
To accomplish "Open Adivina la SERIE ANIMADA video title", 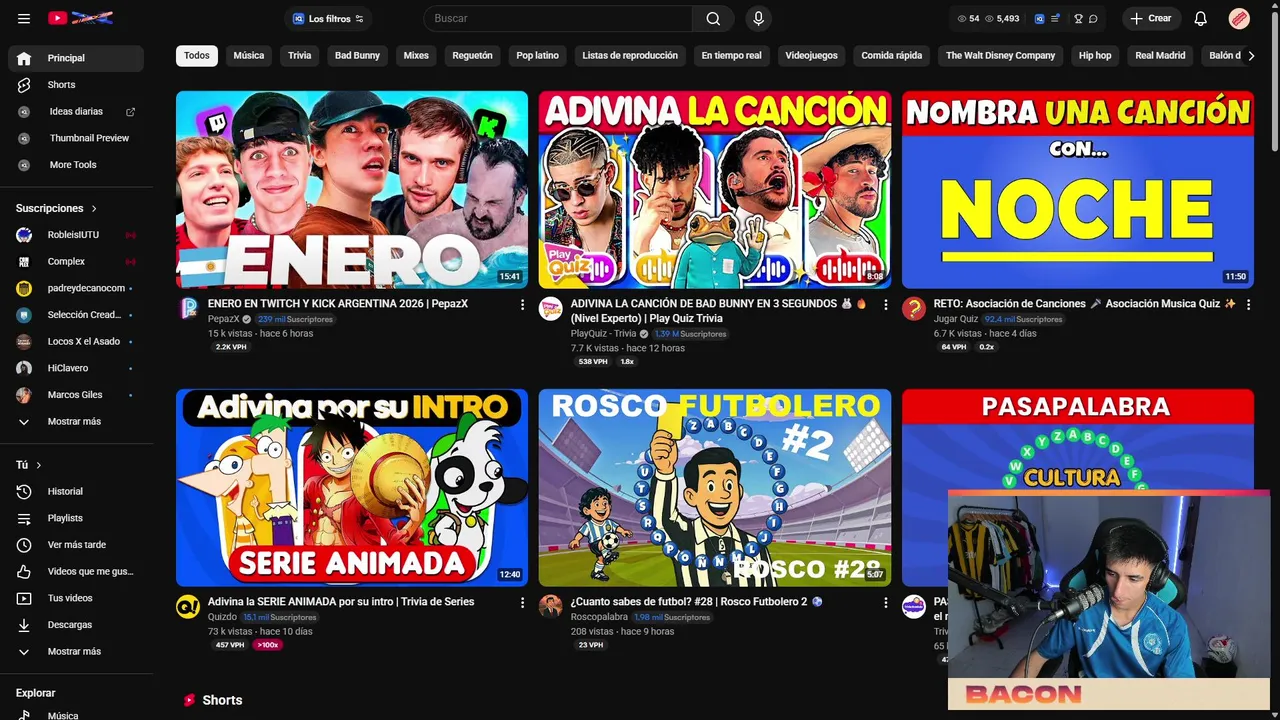I will coord(341,602).
